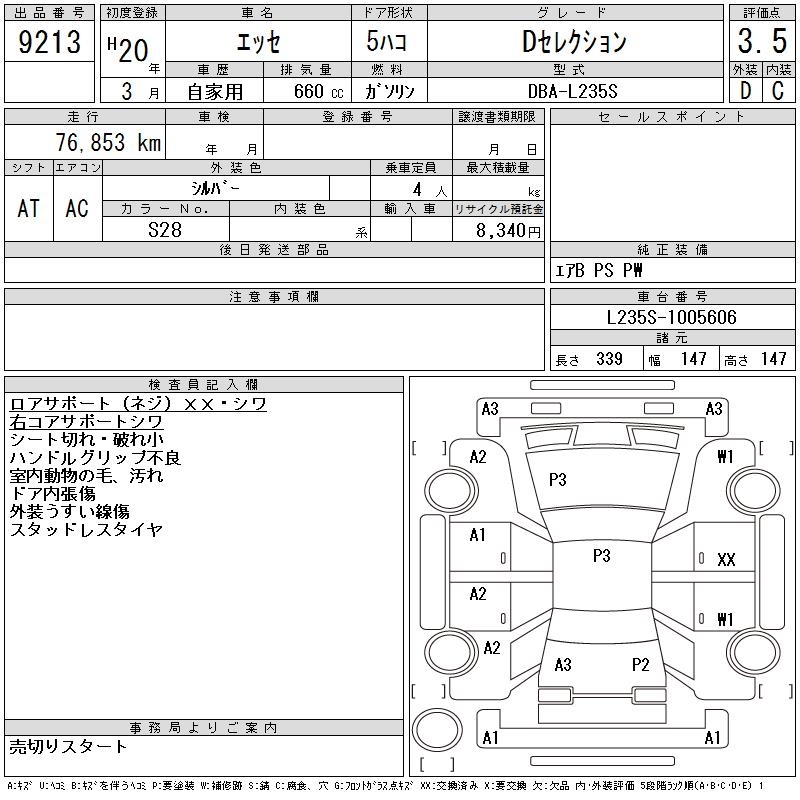Click the "登録番号" header
Screen dimensions: 800x800
tap(357, 117)
